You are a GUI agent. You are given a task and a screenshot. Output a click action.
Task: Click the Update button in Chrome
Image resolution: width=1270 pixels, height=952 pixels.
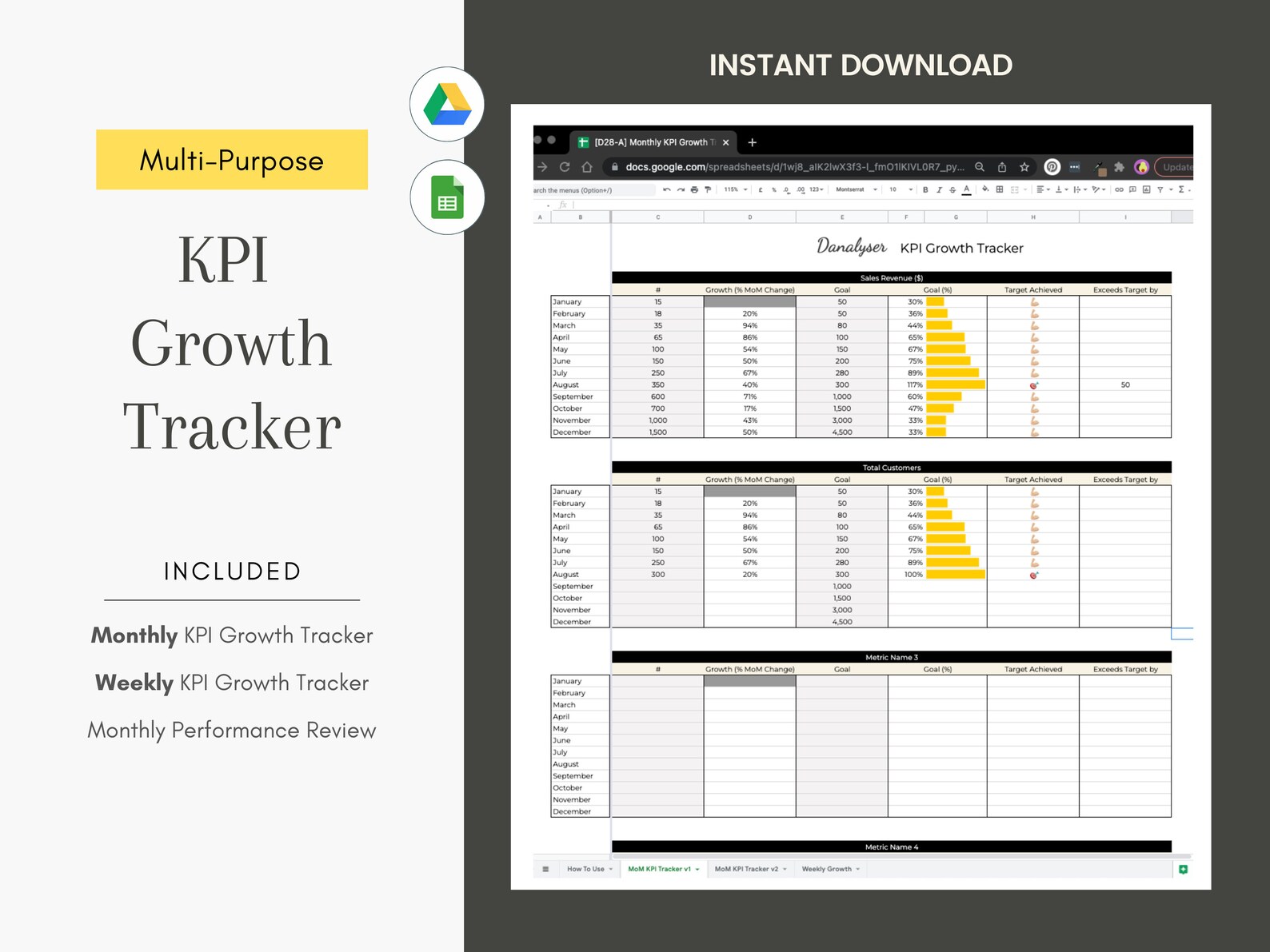click(x=1175, y=167)
